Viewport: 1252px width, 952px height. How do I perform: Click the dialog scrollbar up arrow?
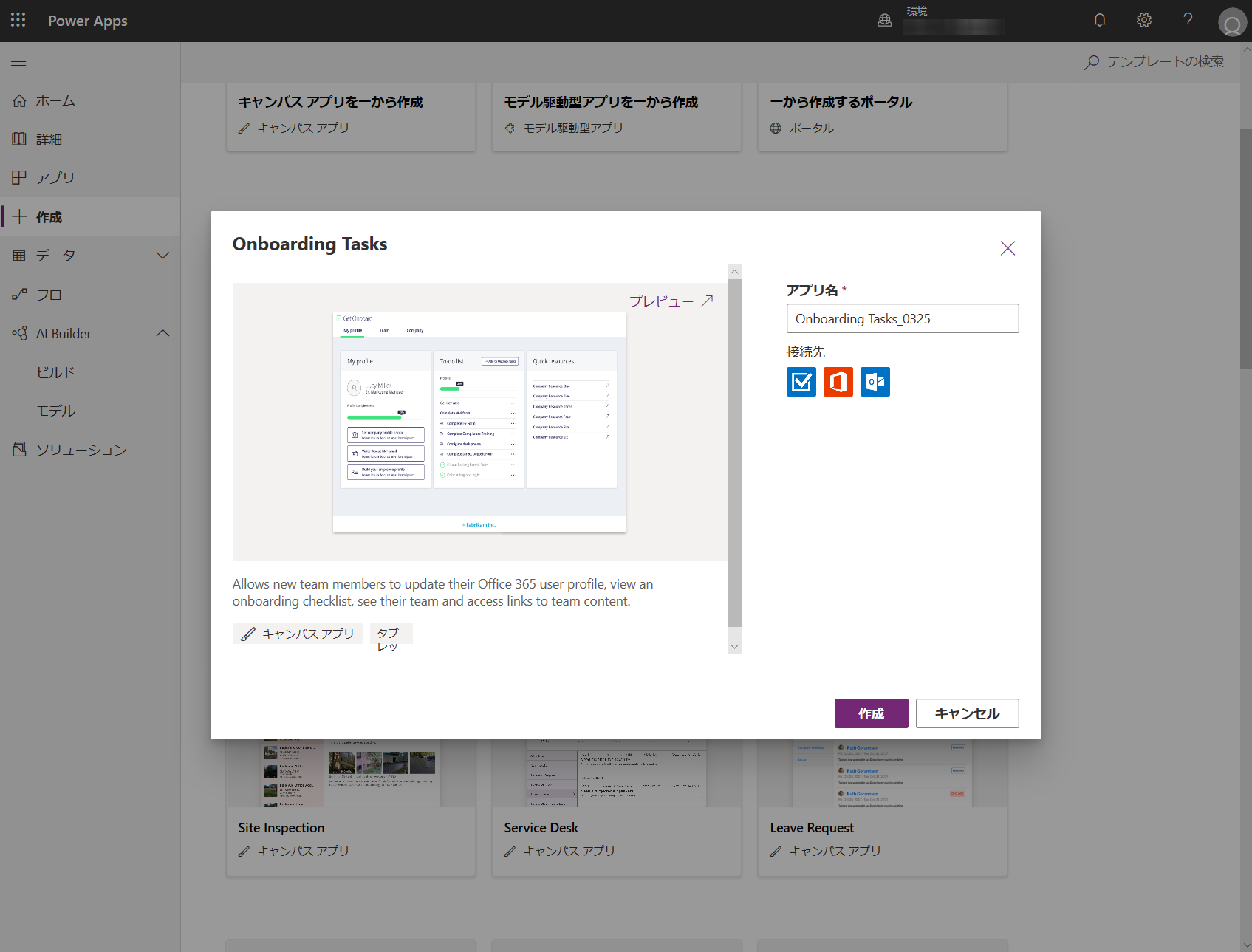tap(735, 272)
